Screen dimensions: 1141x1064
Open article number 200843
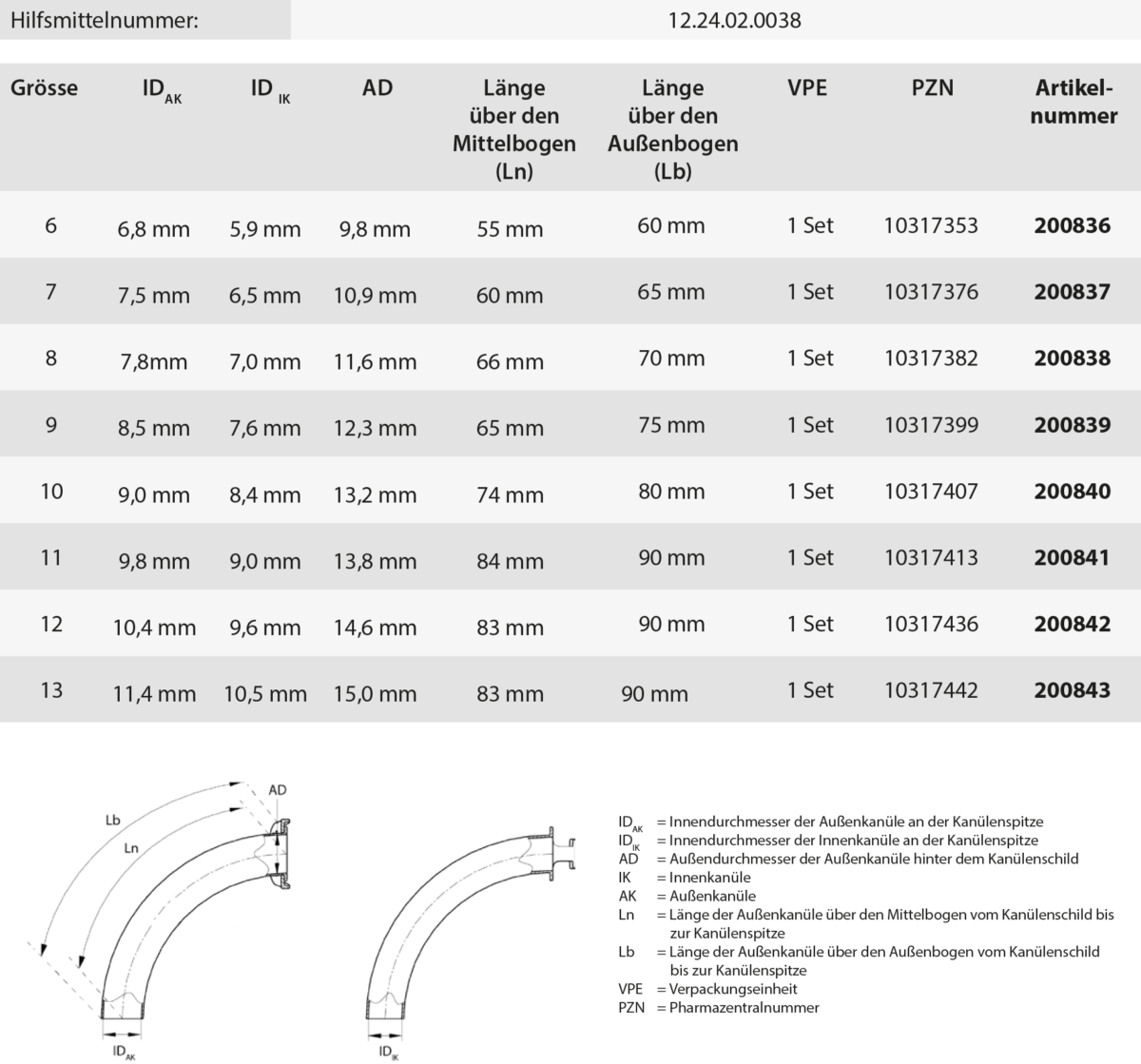[1072, 690]
